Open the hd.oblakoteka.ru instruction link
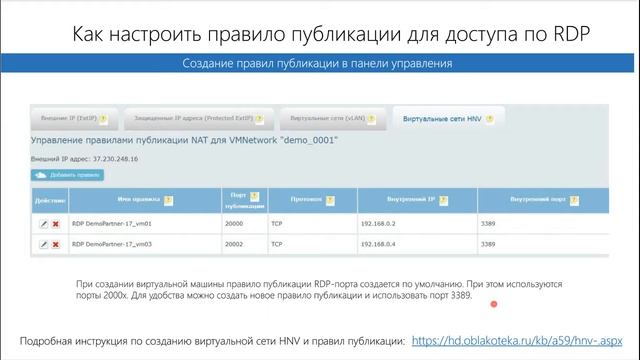 point(517,341)
